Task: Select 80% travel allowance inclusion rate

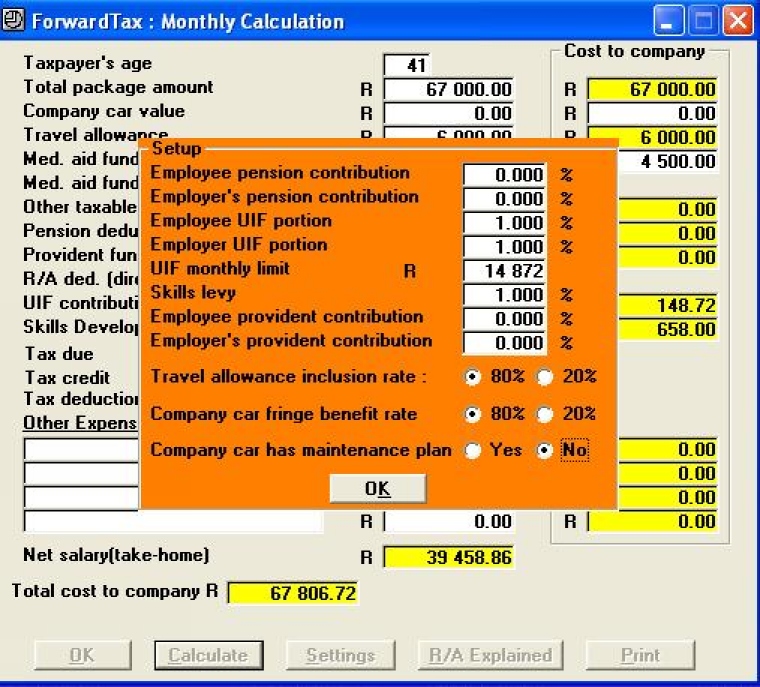Action: 473,377
